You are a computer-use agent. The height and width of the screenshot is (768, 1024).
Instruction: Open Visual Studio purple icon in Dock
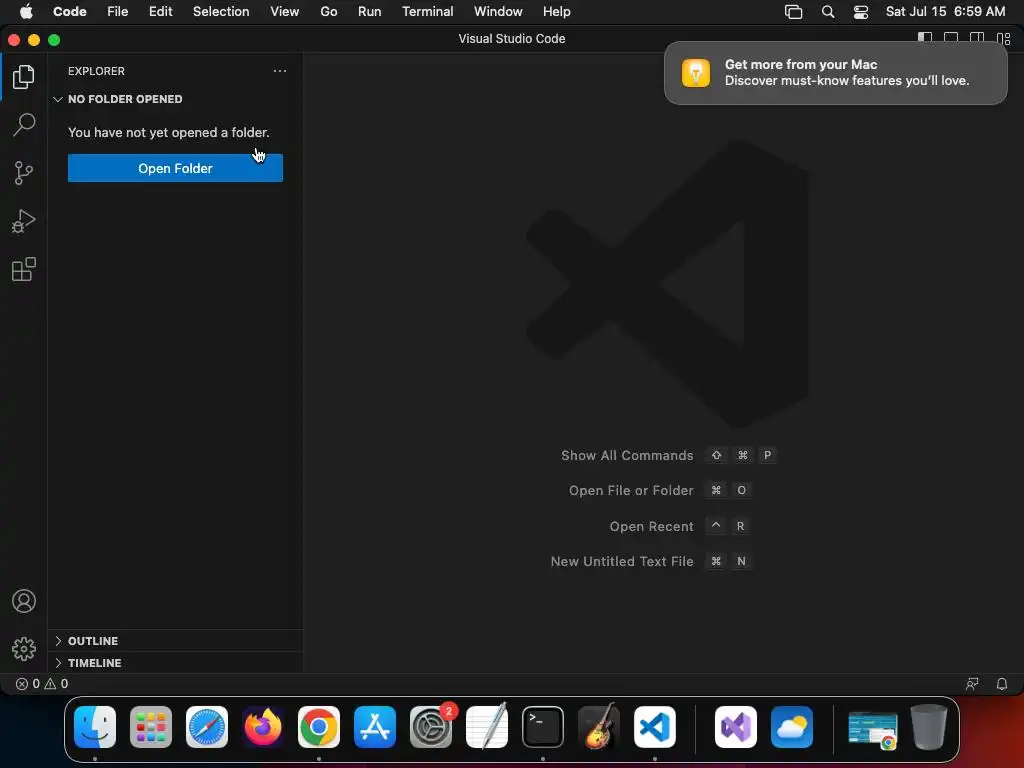736,727
